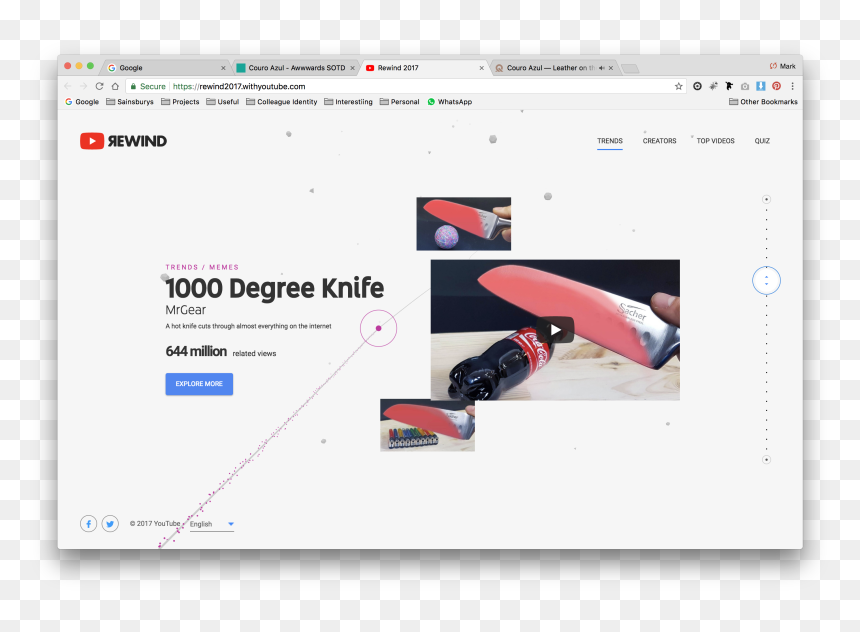This screenshot has width=860, height=632.
Task: Mute audio on Couro Azul Leather tab
Action: coord(602,68)
